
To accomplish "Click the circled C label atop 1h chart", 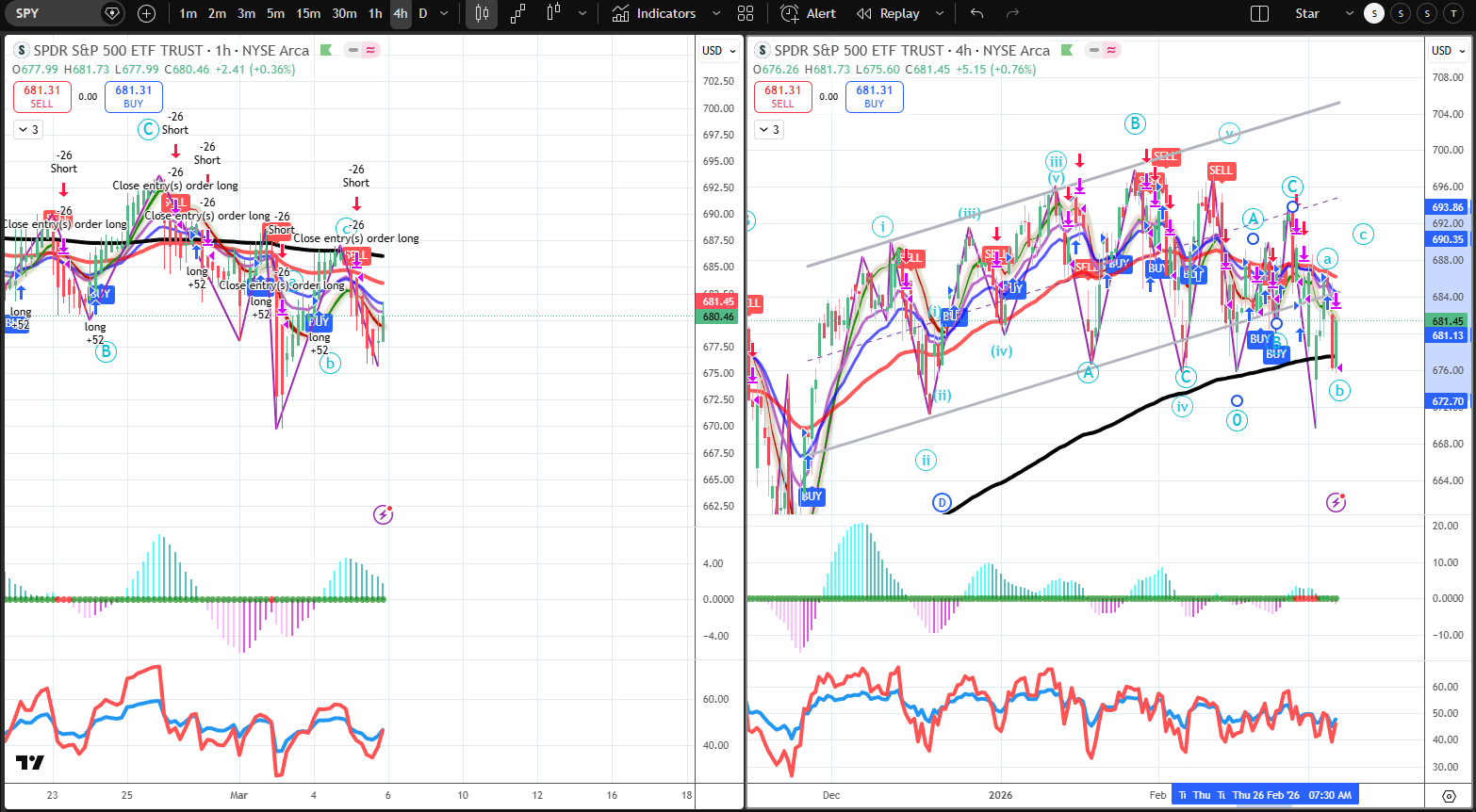I will pyautogui.click(x=148, y=129).
